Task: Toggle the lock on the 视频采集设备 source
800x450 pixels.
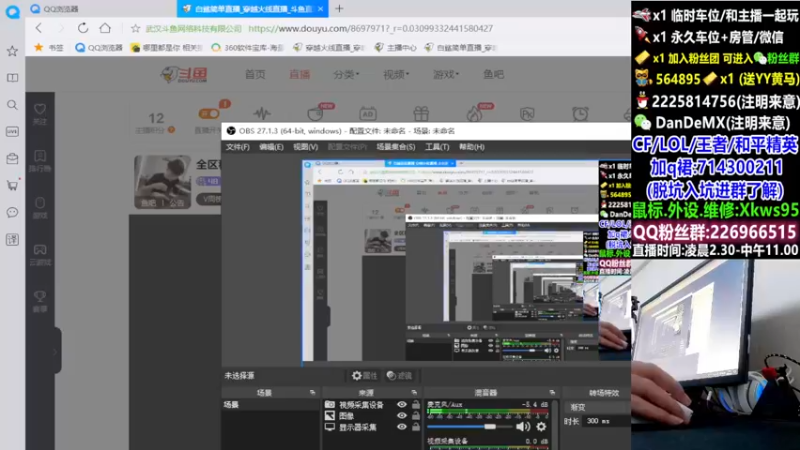Action: pos(416,405)
